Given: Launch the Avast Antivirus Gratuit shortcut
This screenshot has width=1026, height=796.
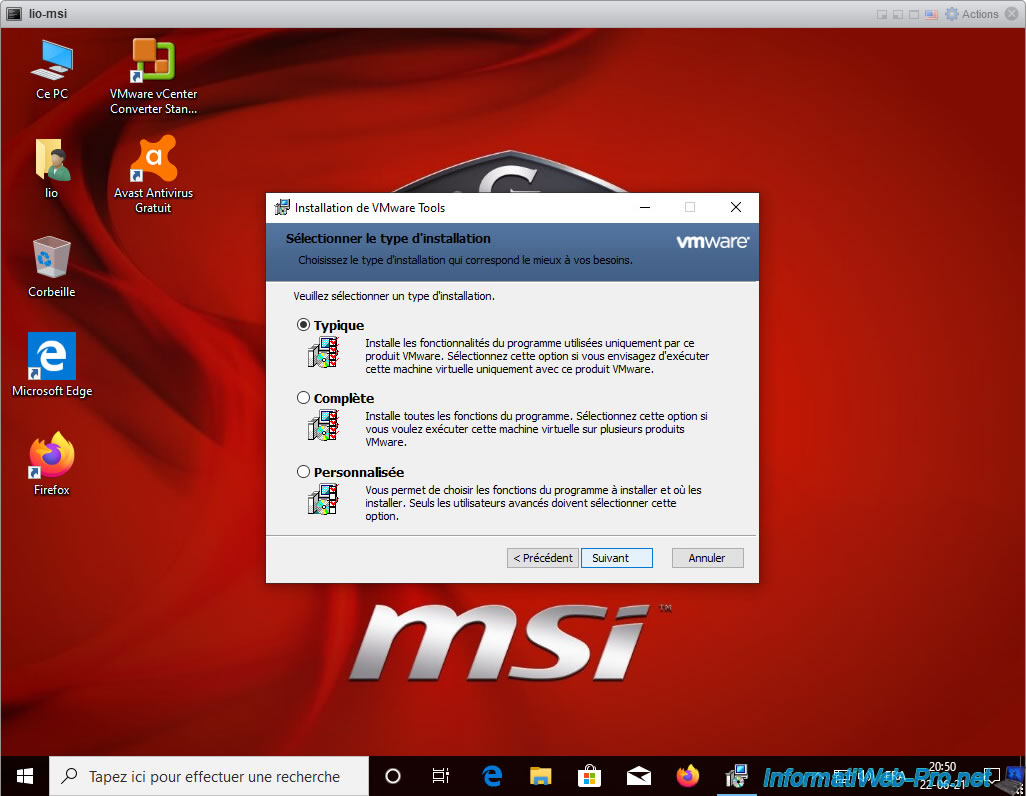Looking at the screenshot, I should pyautogui.click(x=153, y=175).
